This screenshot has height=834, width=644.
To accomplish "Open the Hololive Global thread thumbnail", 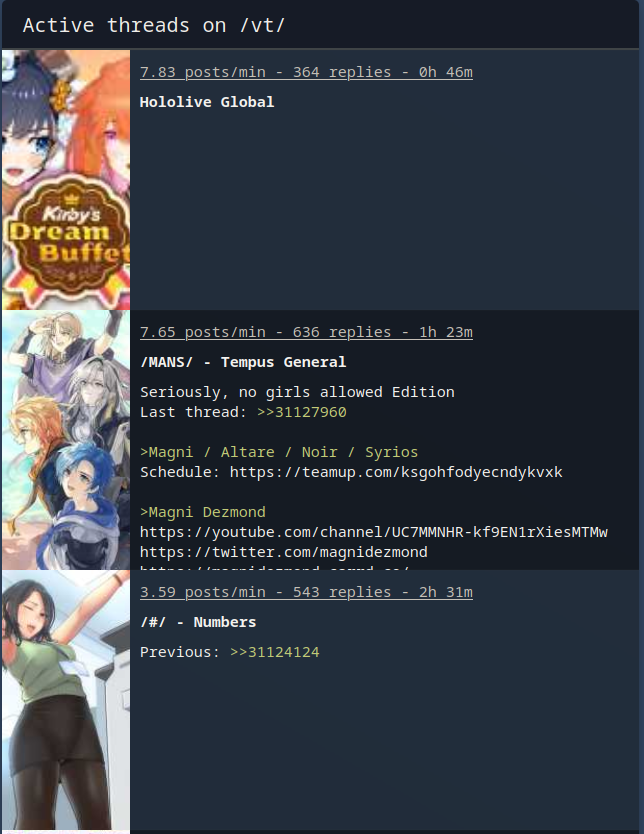I will click(x=66, y=180).
